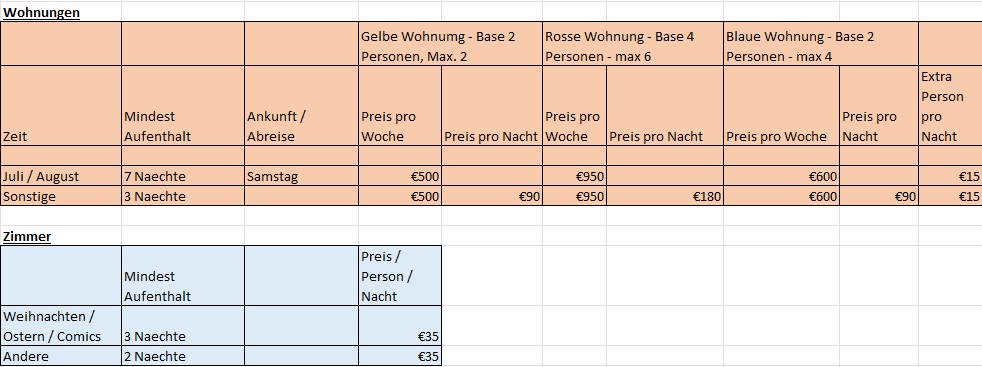The width and height of the screenshot is (982, 367).
Task: Select the Zimmer heading cell
Action: coord(61,236)
